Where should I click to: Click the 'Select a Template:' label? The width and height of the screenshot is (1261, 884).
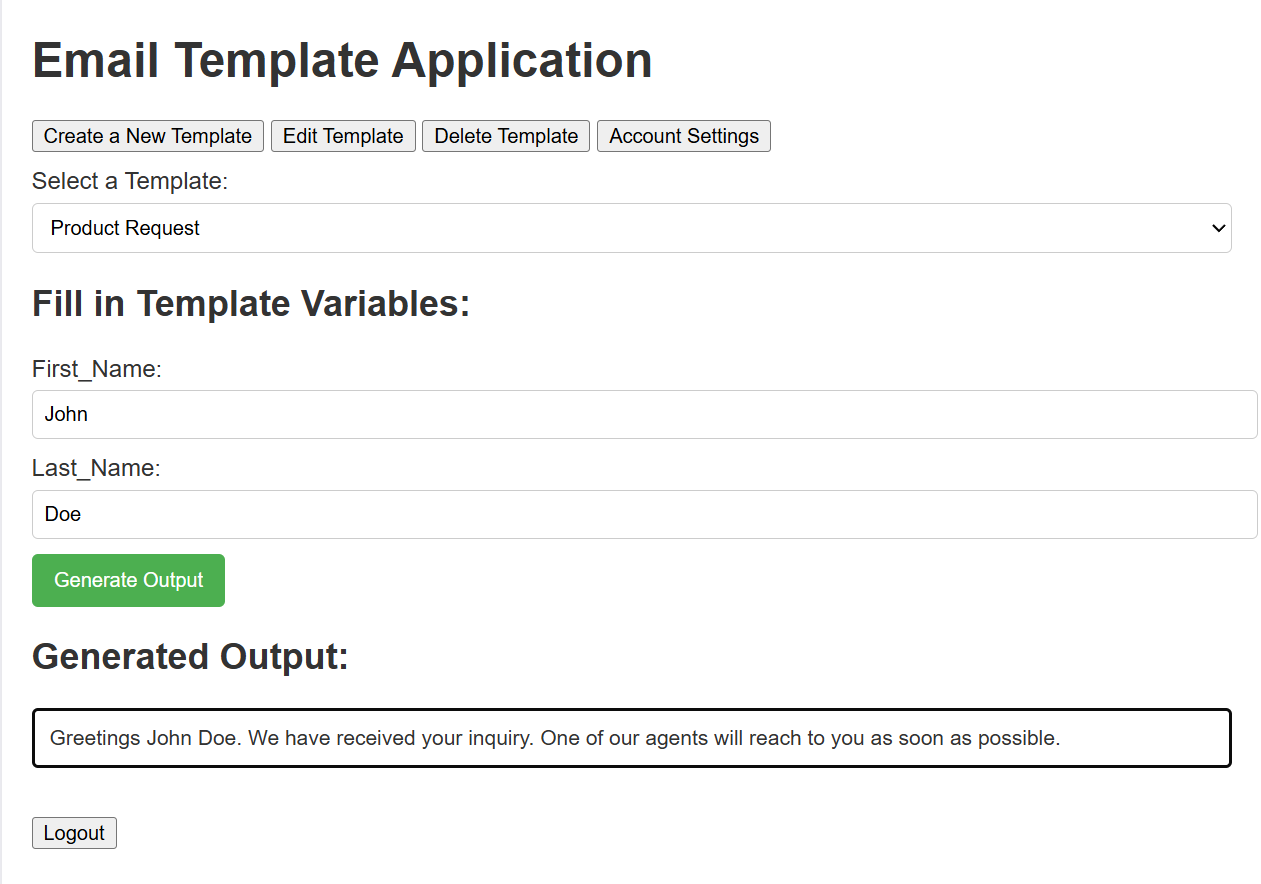click(130, 181)
